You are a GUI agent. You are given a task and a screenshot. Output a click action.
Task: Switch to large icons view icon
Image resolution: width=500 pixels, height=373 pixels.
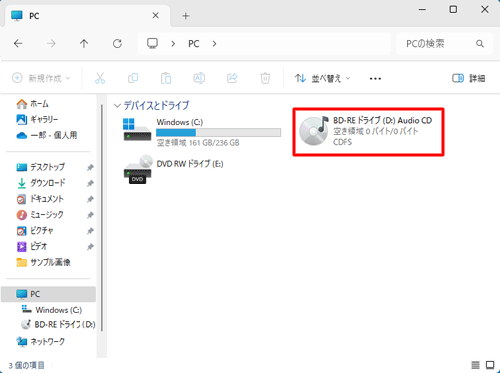(490, 365)
